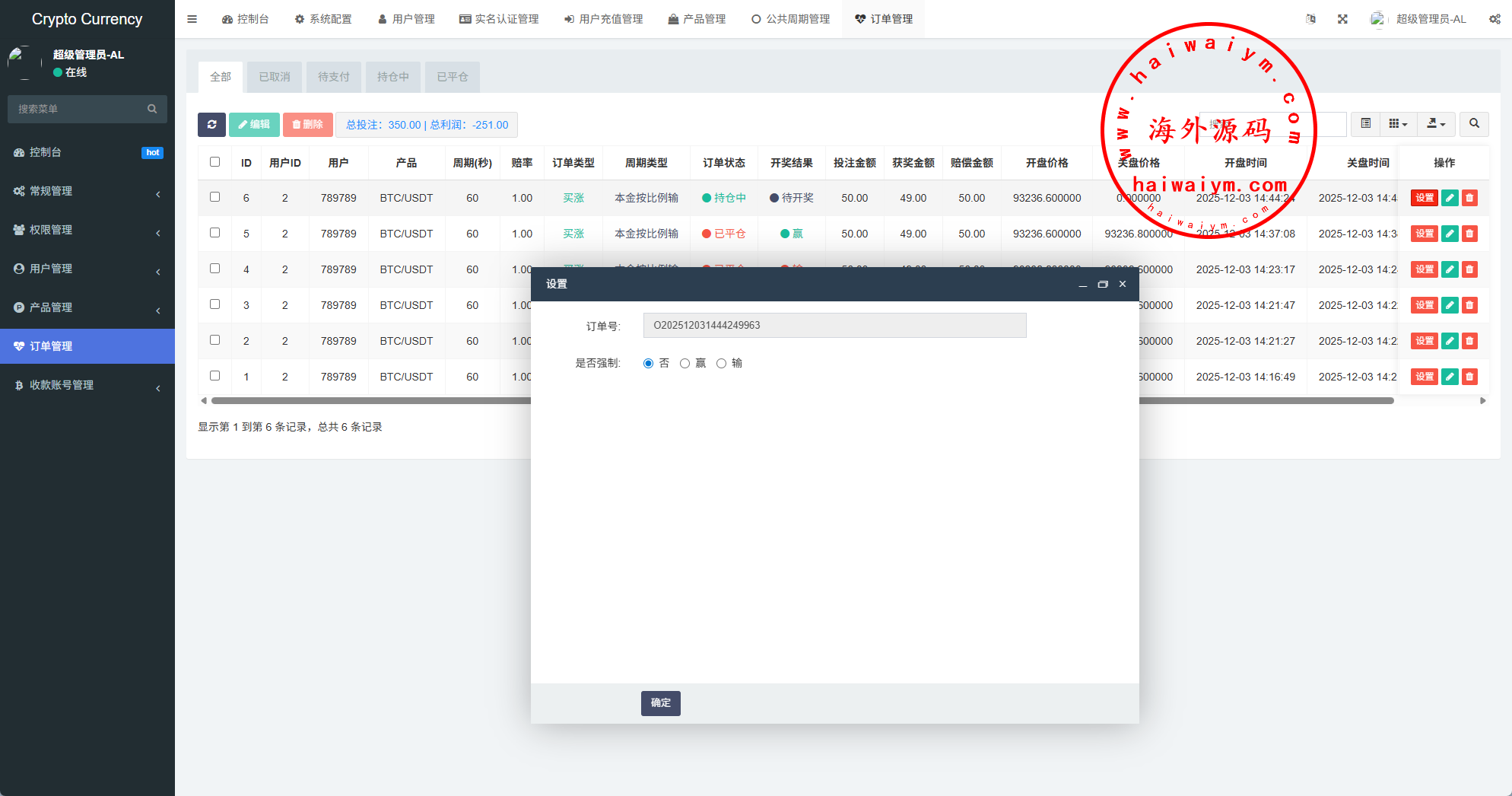Select the 输 radio option
The height and width of the screenshot is (796, 1512).
click(721, 364)
